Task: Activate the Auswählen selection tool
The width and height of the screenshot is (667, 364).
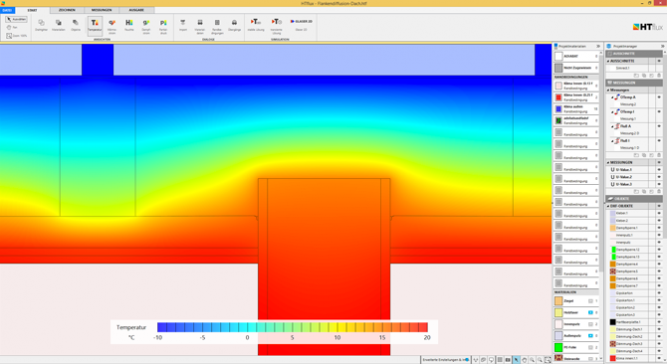Action: pos(16,19)
